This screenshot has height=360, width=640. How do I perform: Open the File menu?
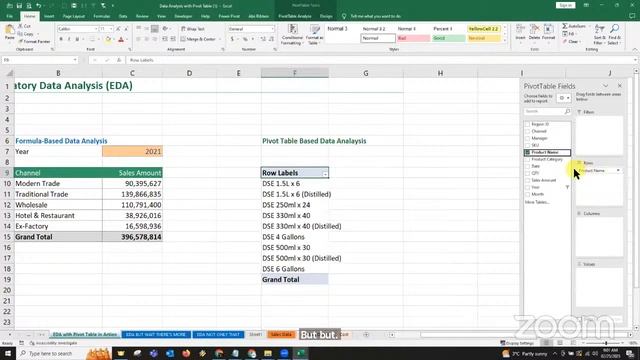(x=9, y=16)
